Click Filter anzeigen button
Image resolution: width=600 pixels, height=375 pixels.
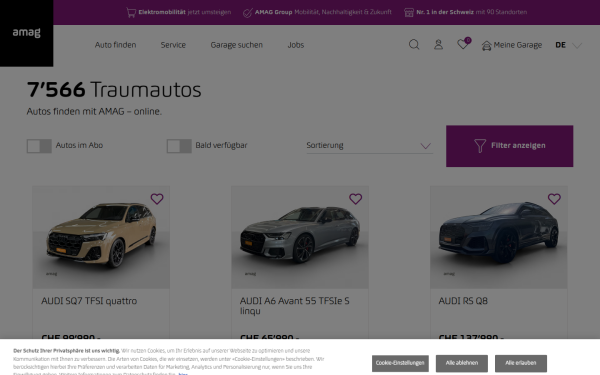(x=509, y=146)
